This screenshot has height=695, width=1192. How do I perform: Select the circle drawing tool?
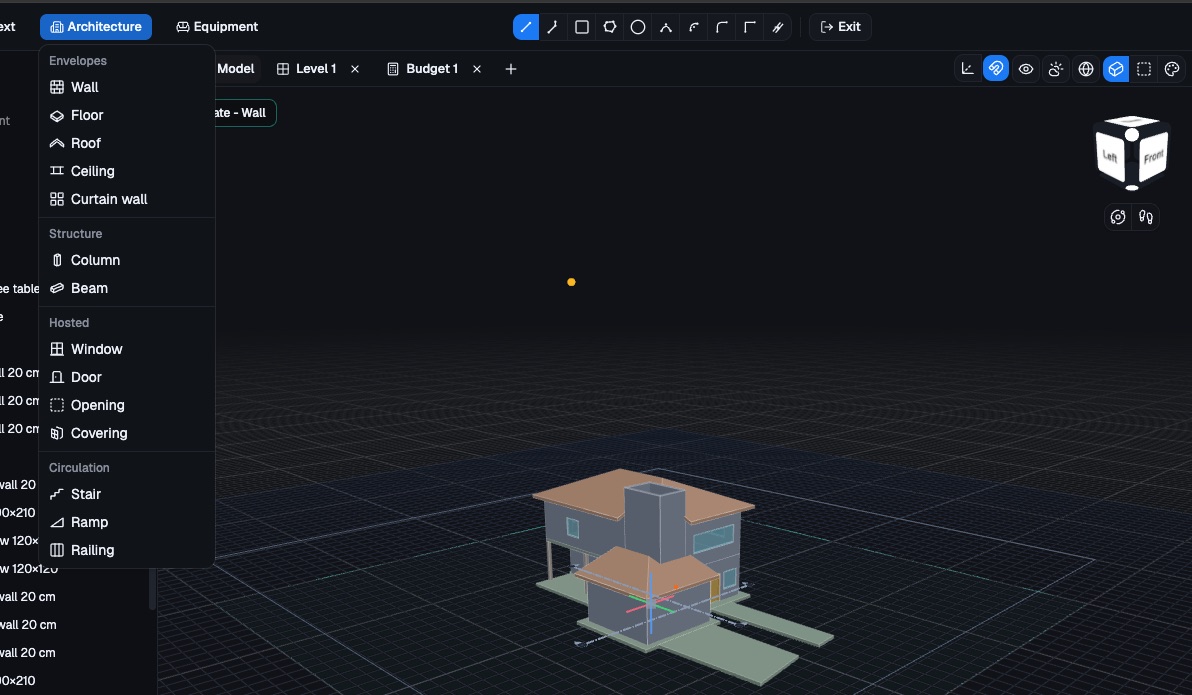638,27
